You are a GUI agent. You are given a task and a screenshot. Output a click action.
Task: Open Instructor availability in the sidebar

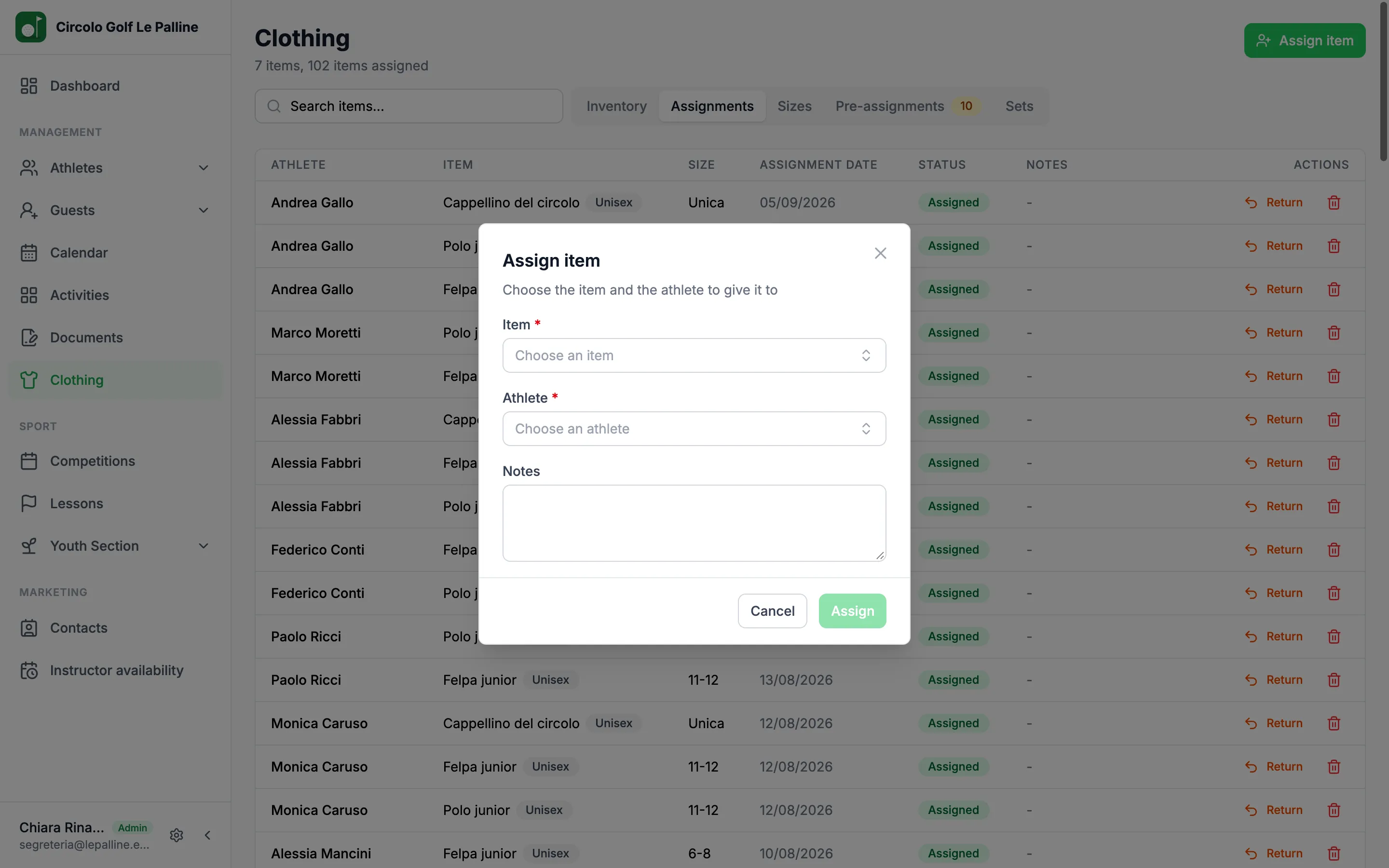click(x=116, y=670)
